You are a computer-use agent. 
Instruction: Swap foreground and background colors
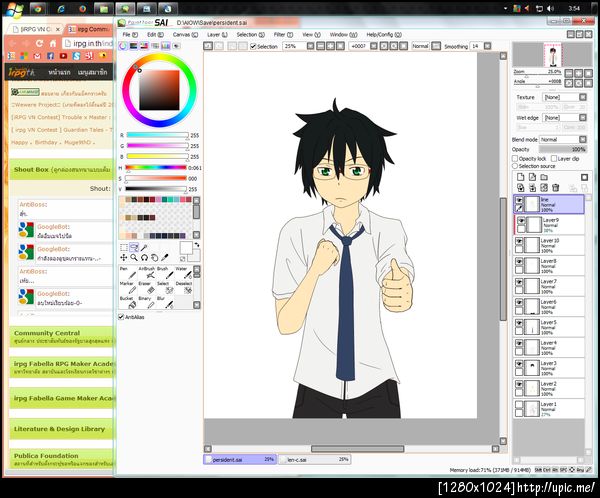197,245
